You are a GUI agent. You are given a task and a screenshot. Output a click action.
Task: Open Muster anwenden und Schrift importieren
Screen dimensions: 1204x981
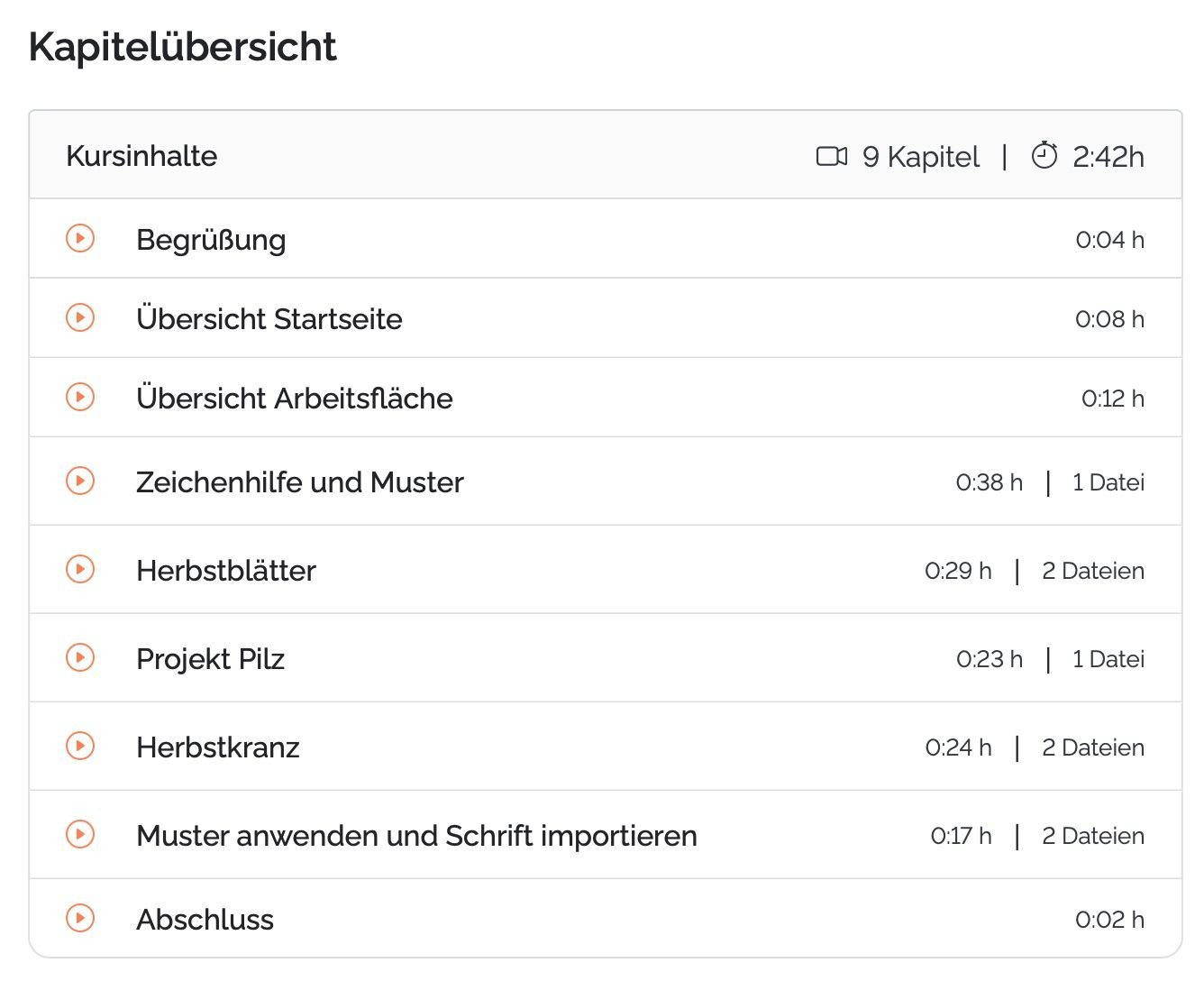click(x=416, y=836)
